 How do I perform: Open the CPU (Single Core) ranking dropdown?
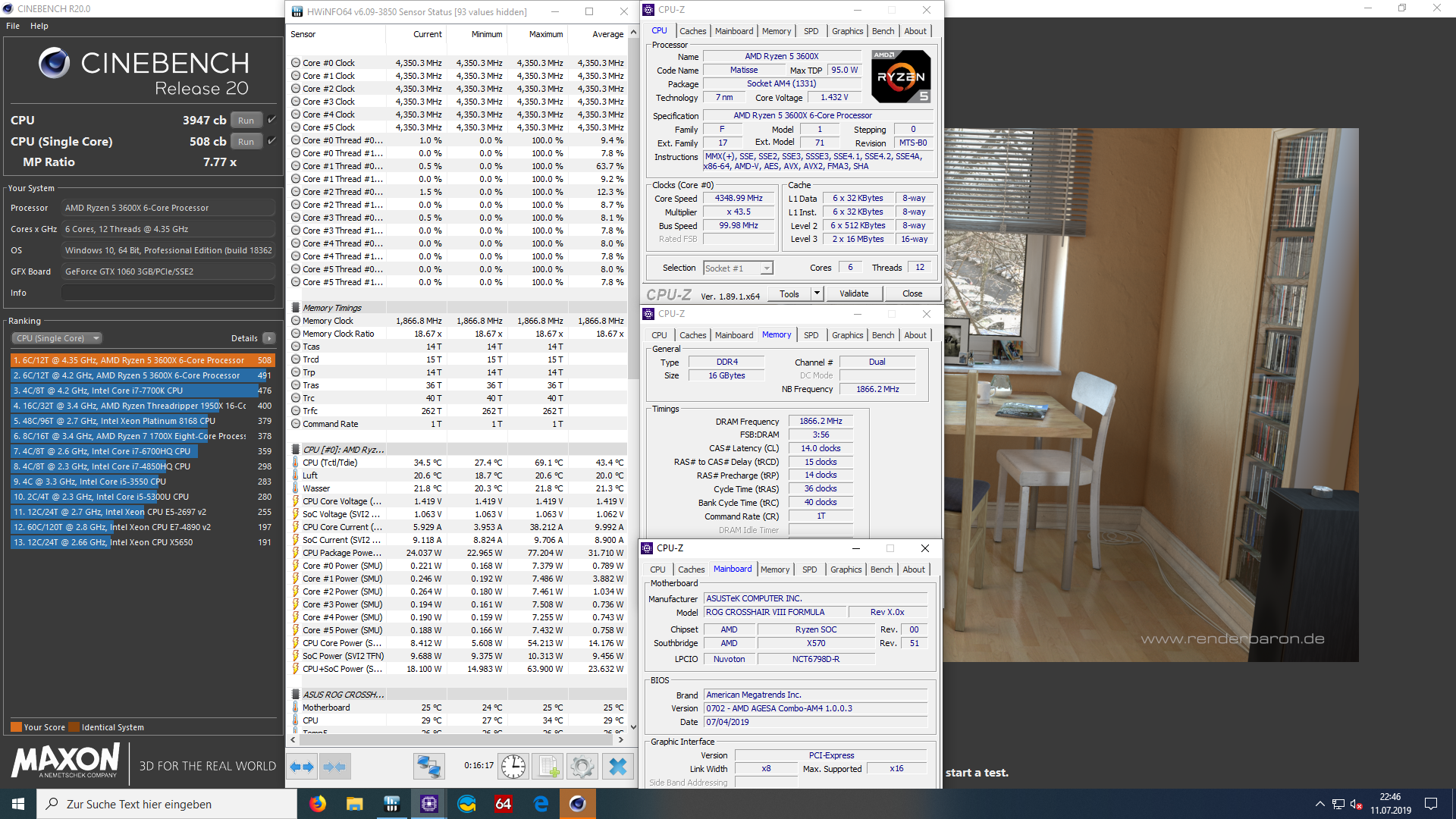tap(57, 338)
